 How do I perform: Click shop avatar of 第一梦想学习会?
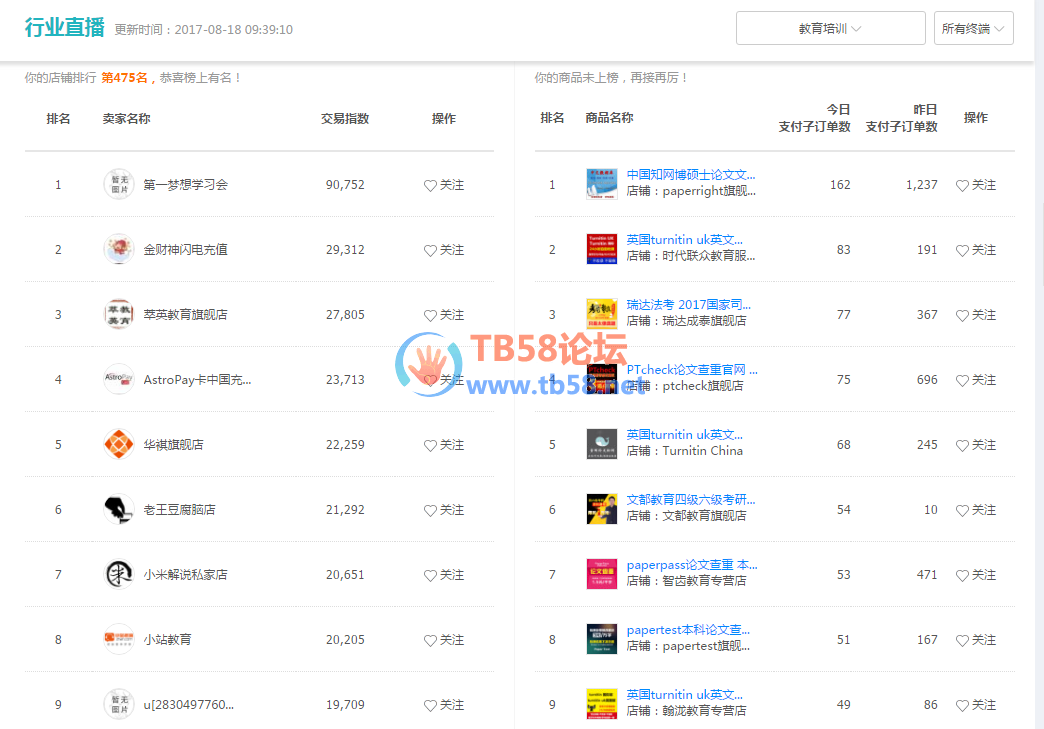(118, 184)
